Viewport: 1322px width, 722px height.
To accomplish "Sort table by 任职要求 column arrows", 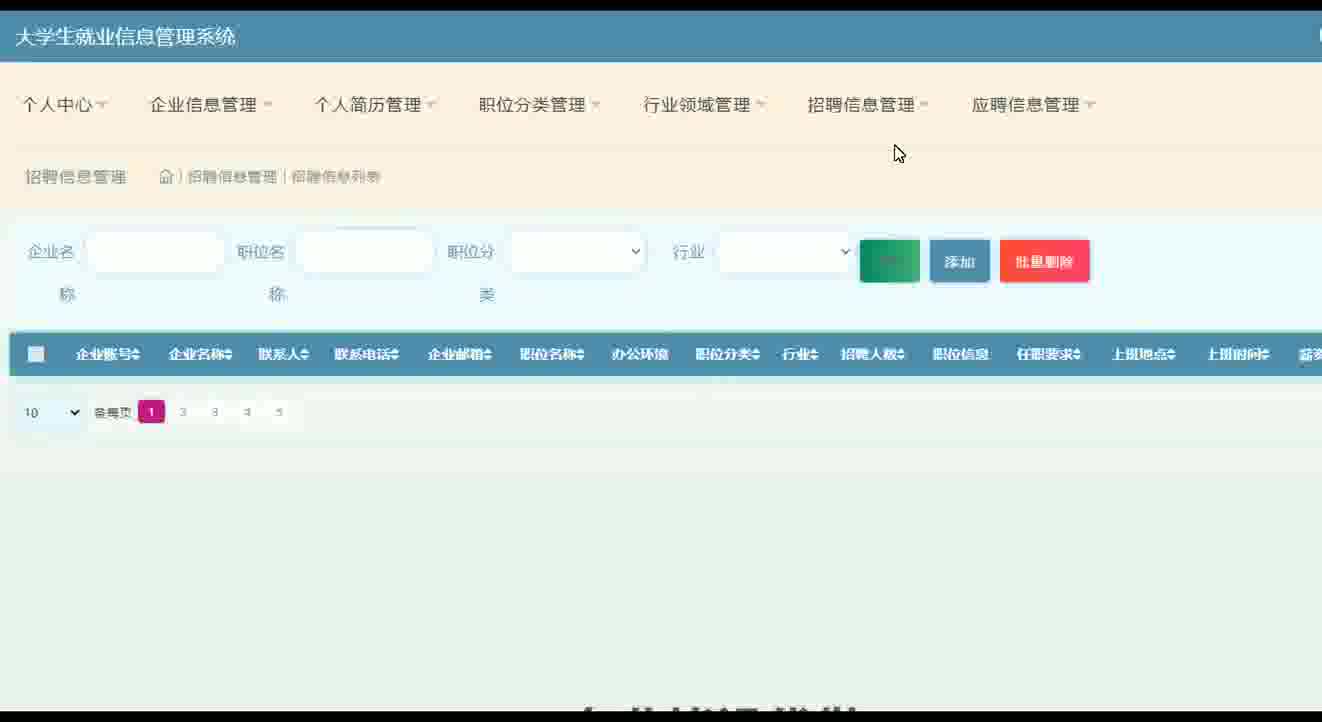I will coord(1077,354).
